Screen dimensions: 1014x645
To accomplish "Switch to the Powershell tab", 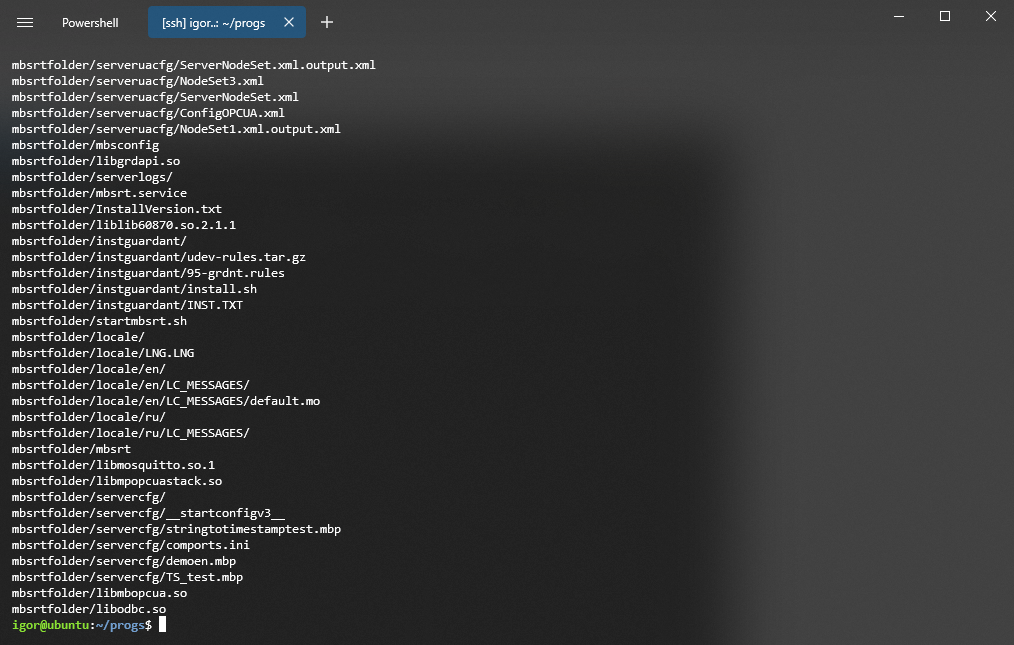I will (90, 22).
